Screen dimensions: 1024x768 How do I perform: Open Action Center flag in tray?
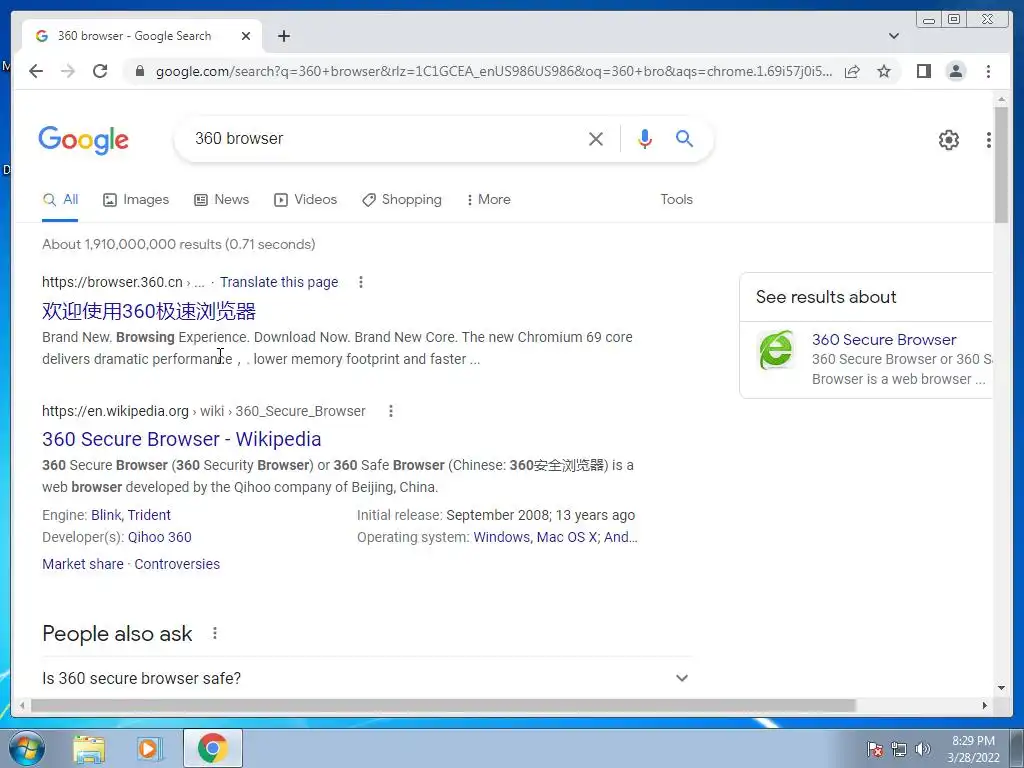tap(874, 749)
